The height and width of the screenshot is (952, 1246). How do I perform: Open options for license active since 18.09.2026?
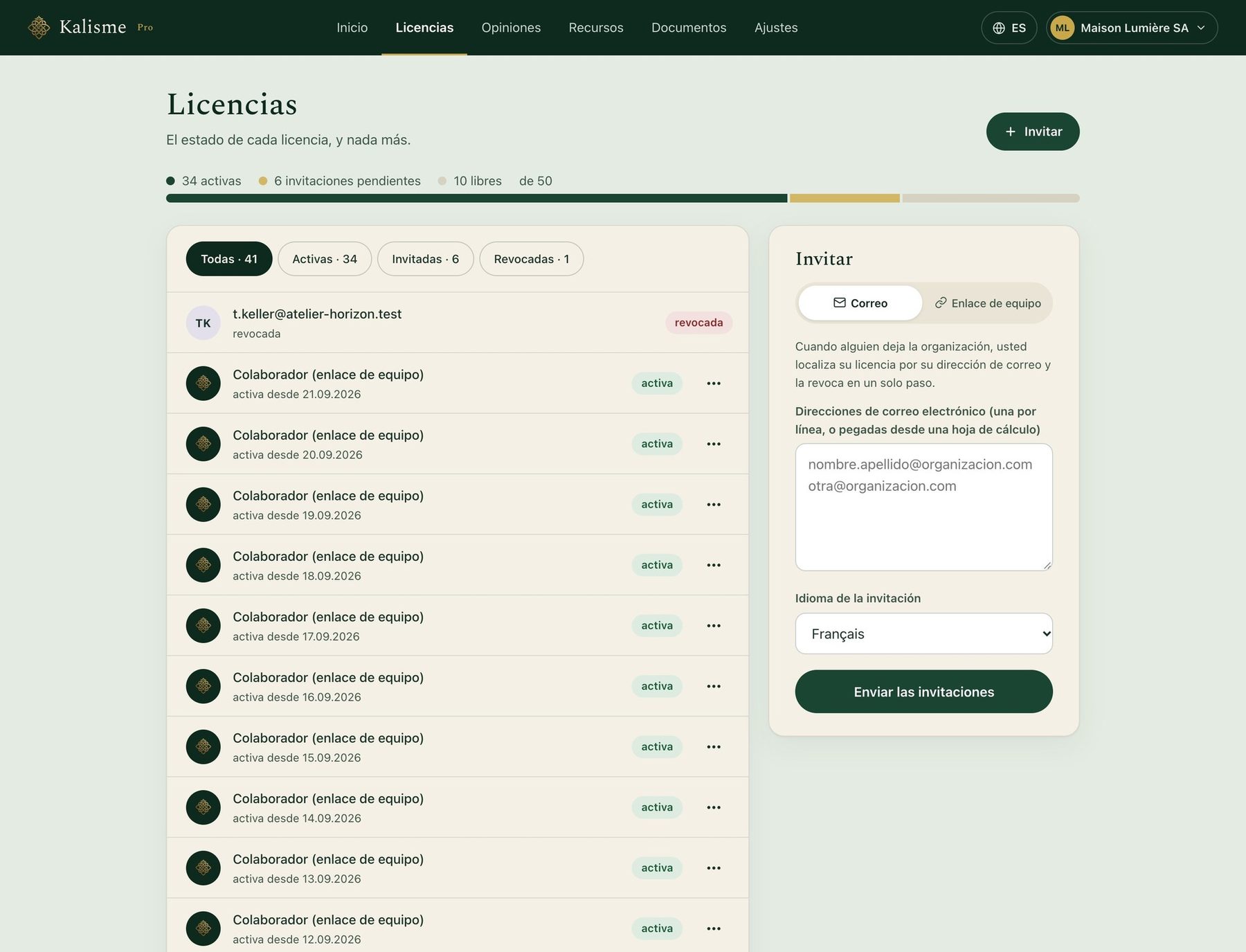tap(714, 565)
